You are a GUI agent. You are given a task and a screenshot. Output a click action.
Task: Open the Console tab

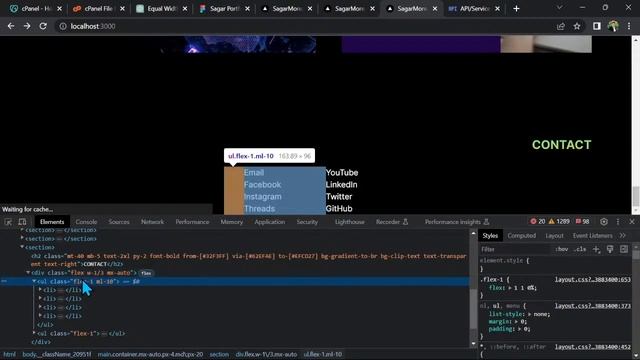86,222
